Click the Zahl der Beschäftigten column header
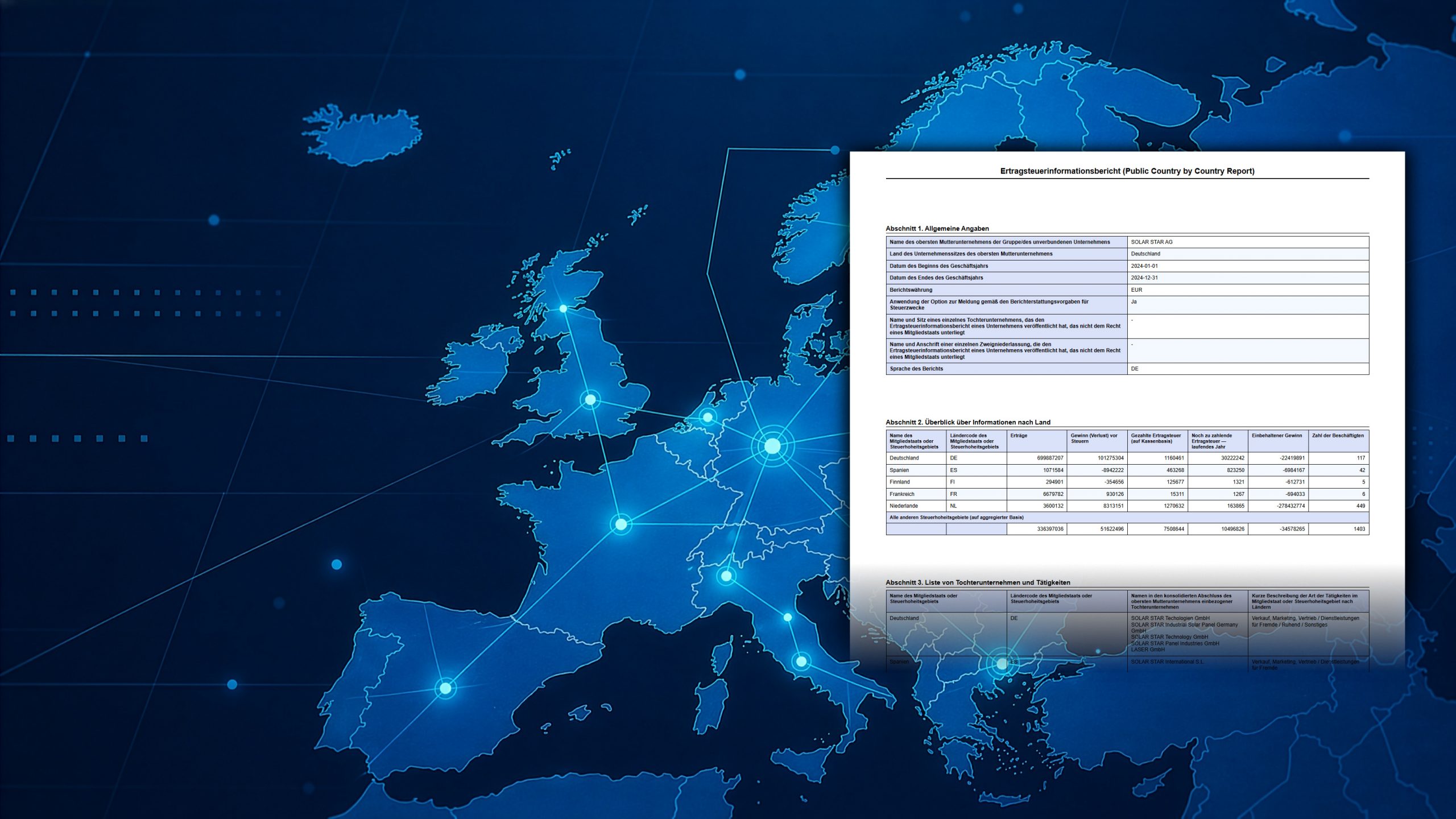This screenshot has height=819, width=1456. [1338, 436]
